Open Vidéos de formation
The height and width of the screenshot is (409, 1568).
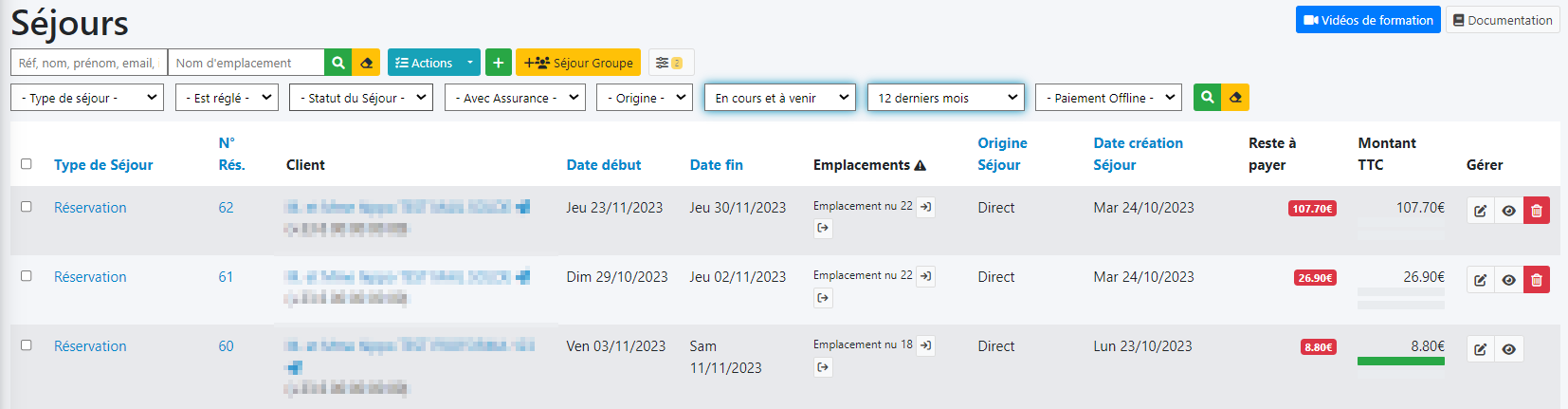pos(1367,20)
